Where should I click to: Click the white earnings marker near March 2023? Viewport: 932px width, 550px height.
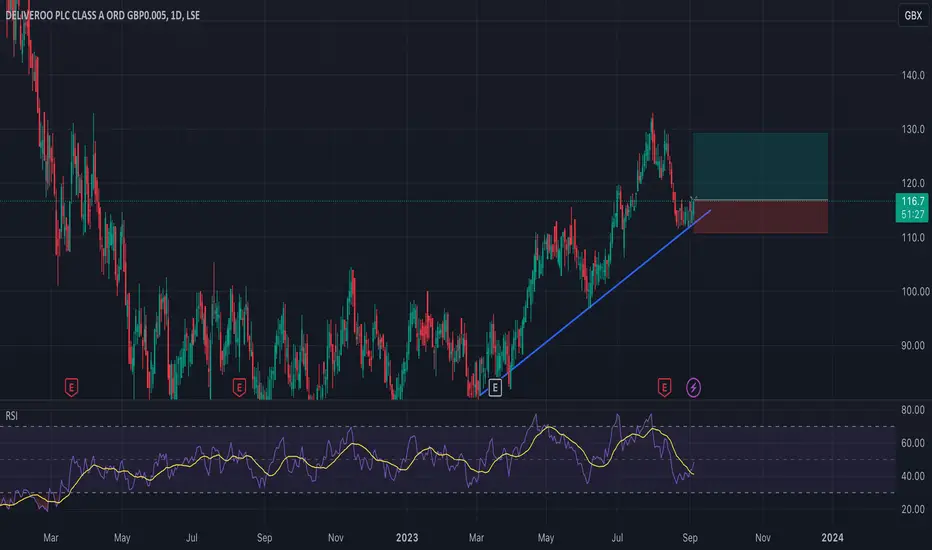[x=495, y=388]
